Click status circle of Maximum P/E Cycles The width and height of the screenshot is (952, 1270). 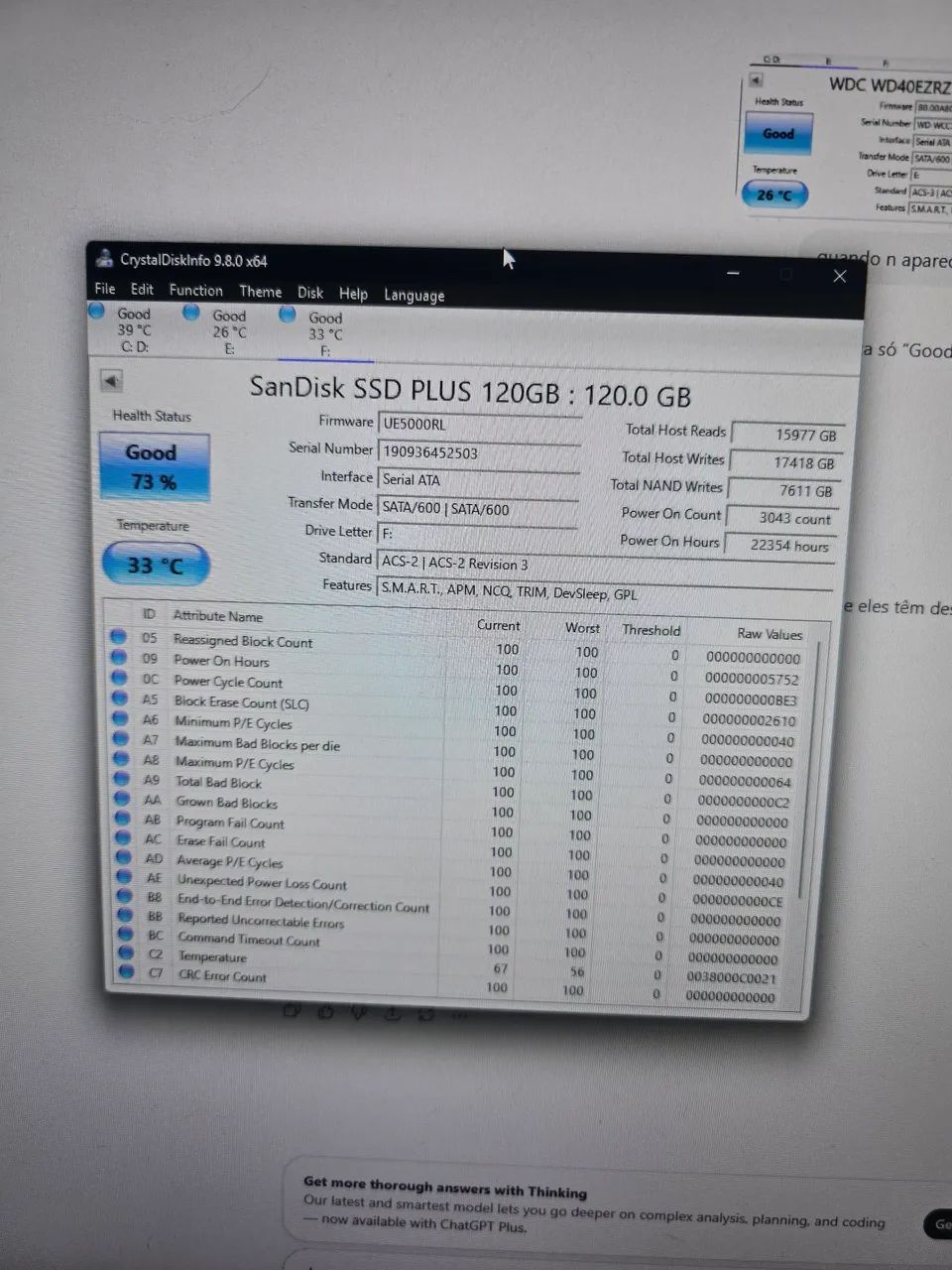(x=122, y=758)
